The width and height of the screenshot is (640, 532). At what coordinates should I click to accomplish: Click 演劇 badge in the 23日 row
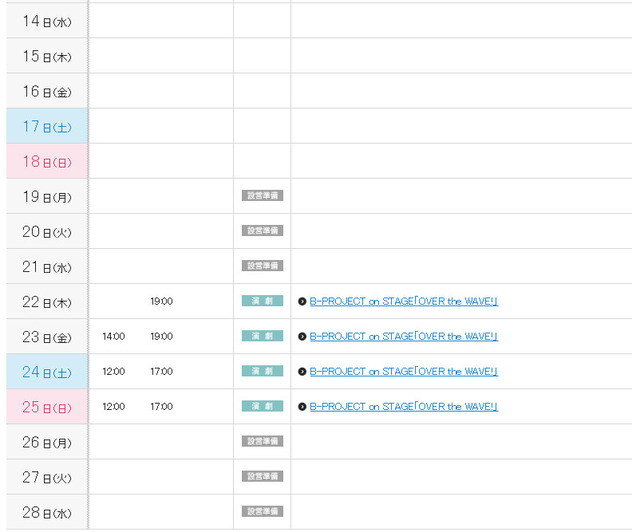tap(262, 336)
